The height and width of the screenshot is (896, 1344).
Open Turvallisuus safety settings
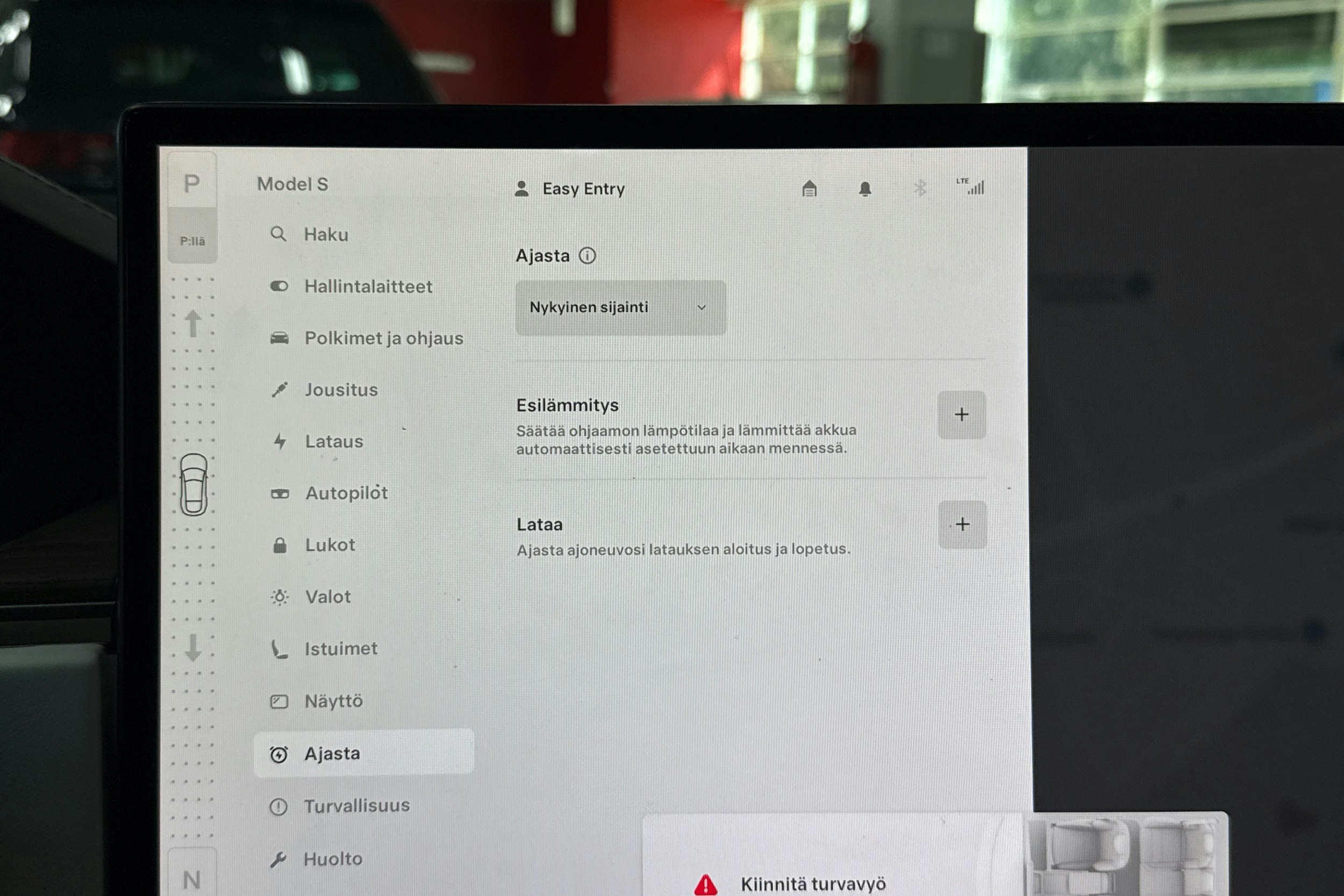[364, 806]
